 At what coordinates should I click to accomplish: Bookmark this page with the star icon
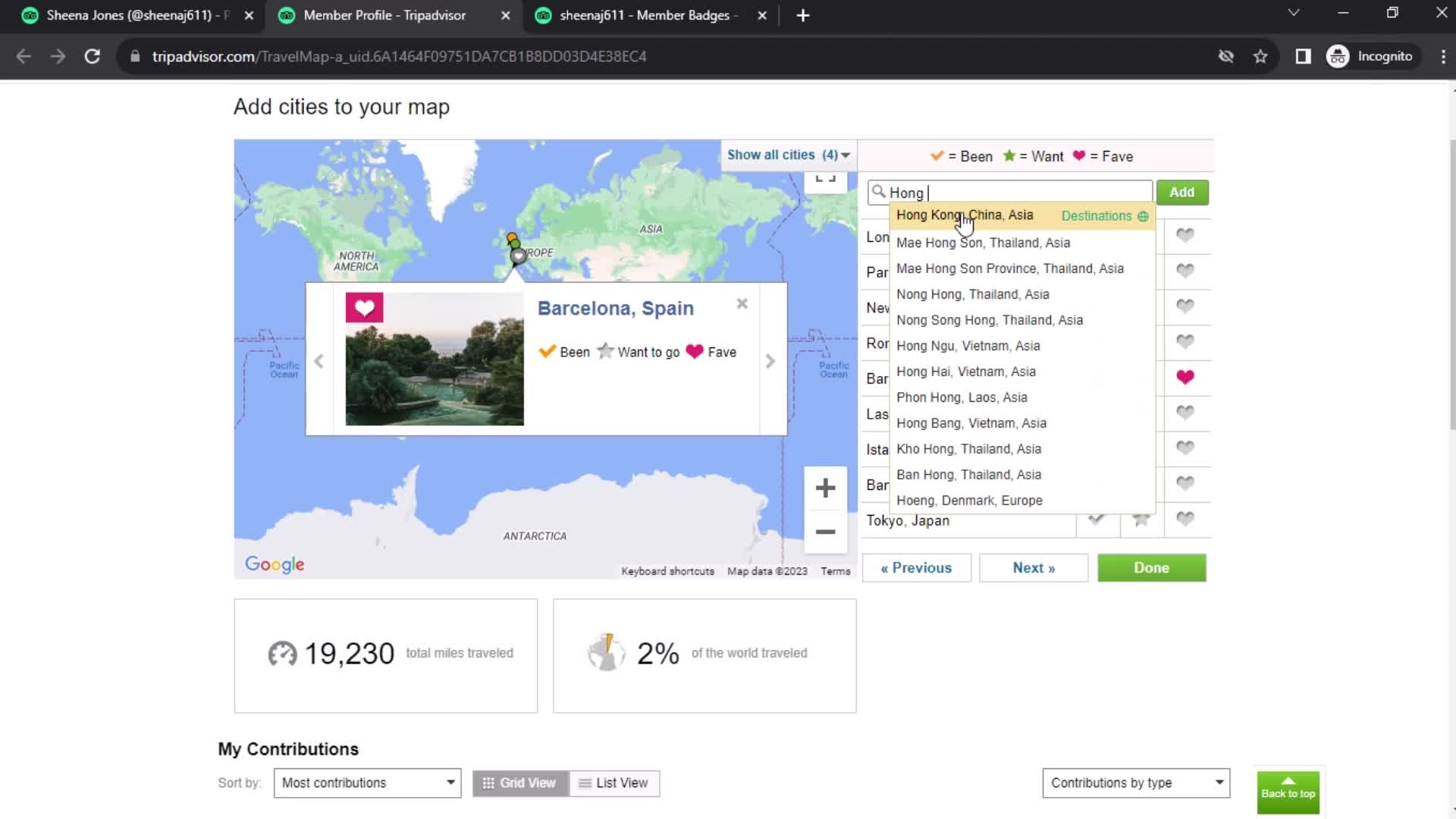(x=1260, y=56)
